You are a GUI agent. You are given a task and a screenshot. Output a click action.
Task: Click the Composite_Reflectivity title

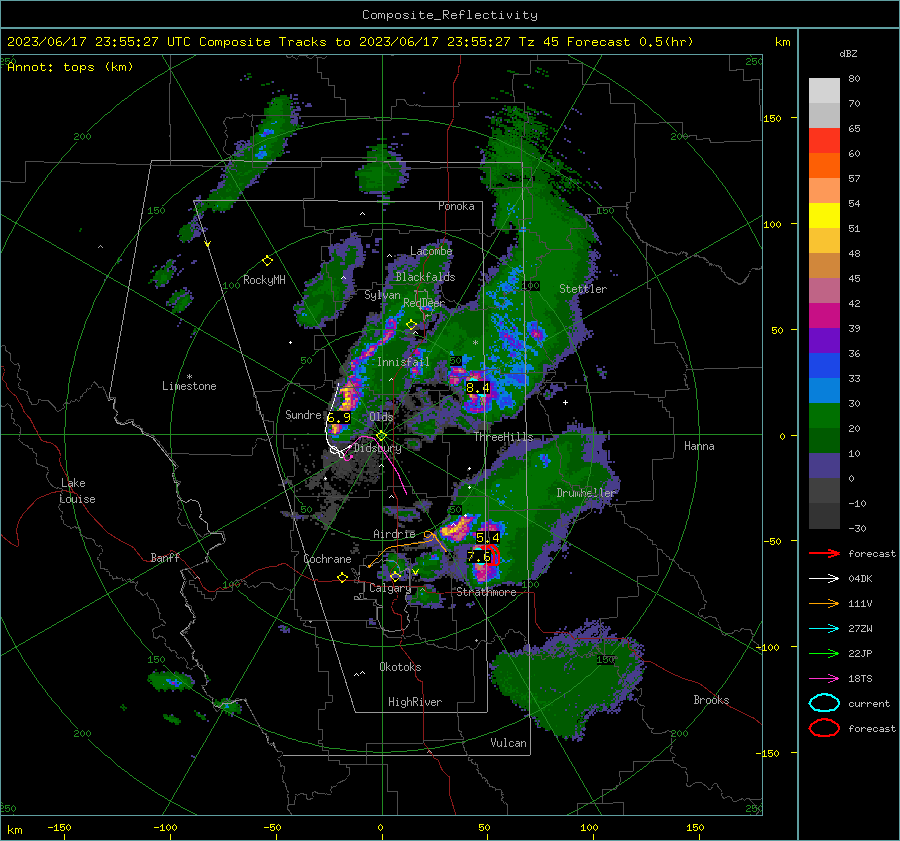pos(449,15)
